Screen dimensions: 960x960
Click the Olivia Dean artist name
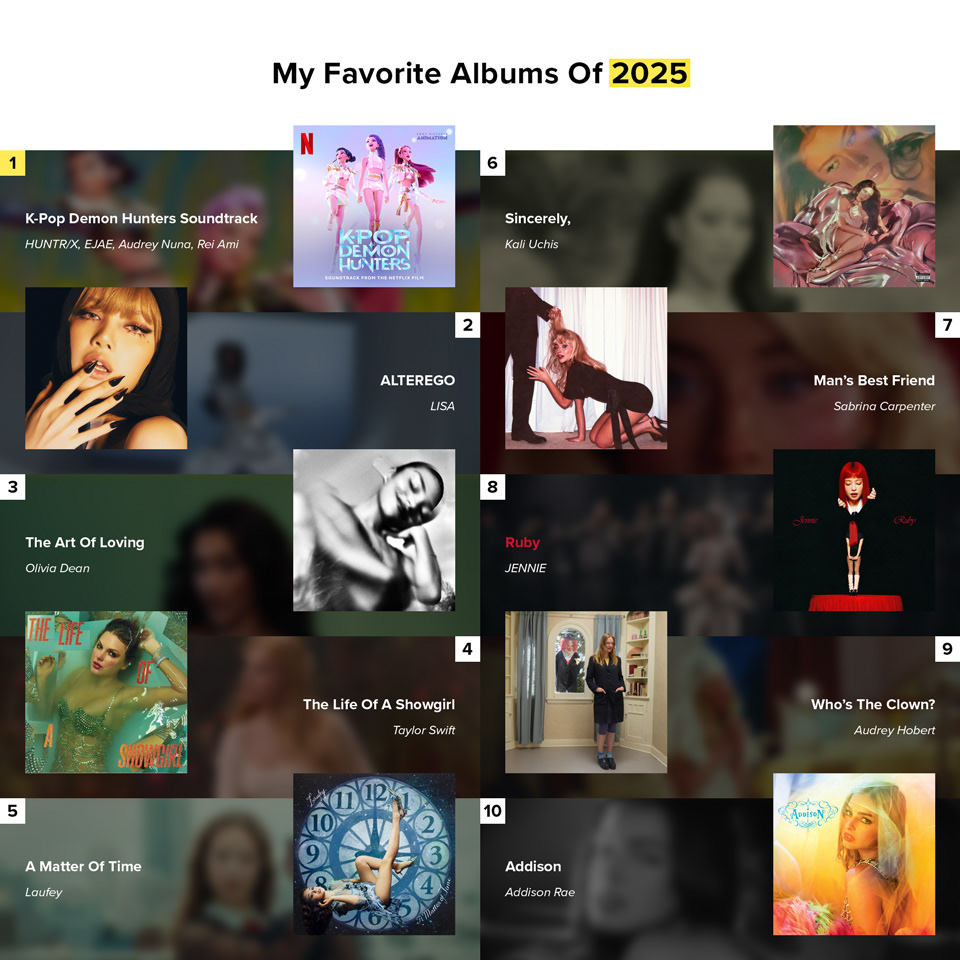pyautogui.click(x=58, y=568)
